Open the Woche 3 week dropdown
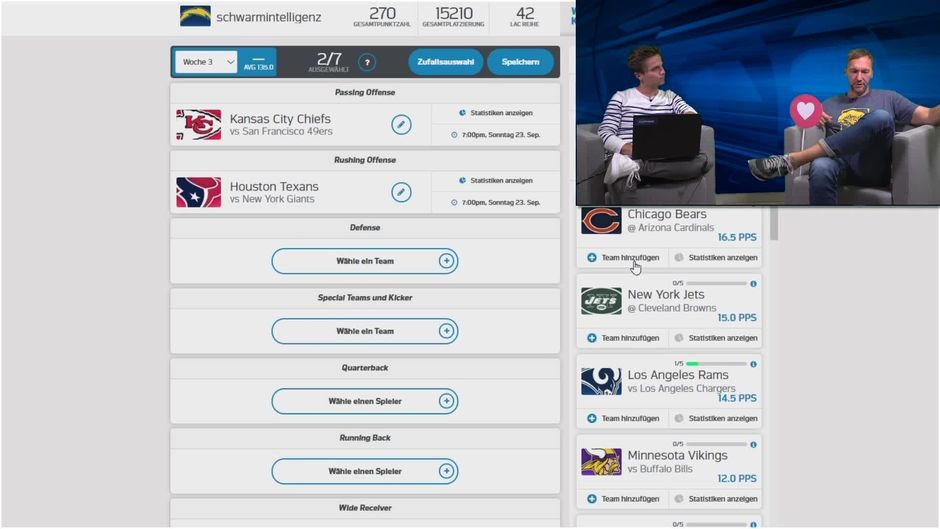Image resolution: width=940 pixels, height=529 pixels. [x=206, y=62]
